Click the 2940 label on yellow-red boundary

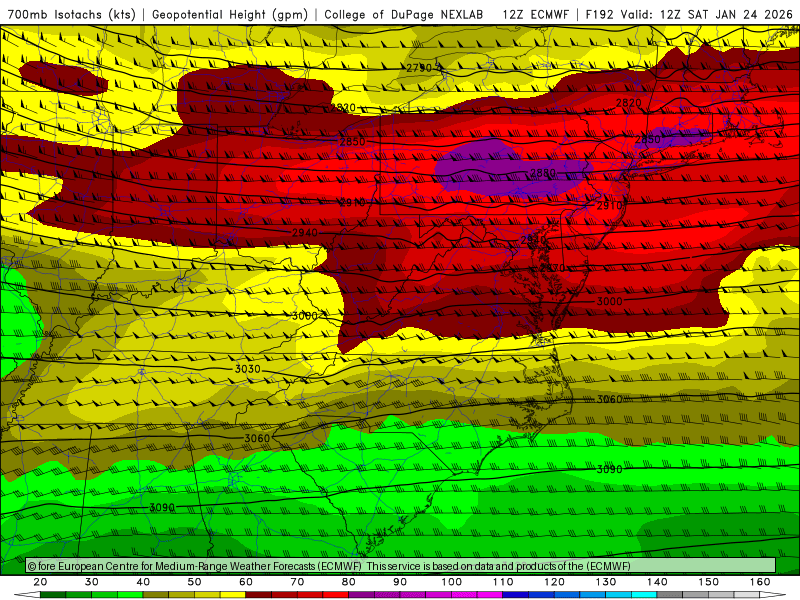tap(305, 233)
